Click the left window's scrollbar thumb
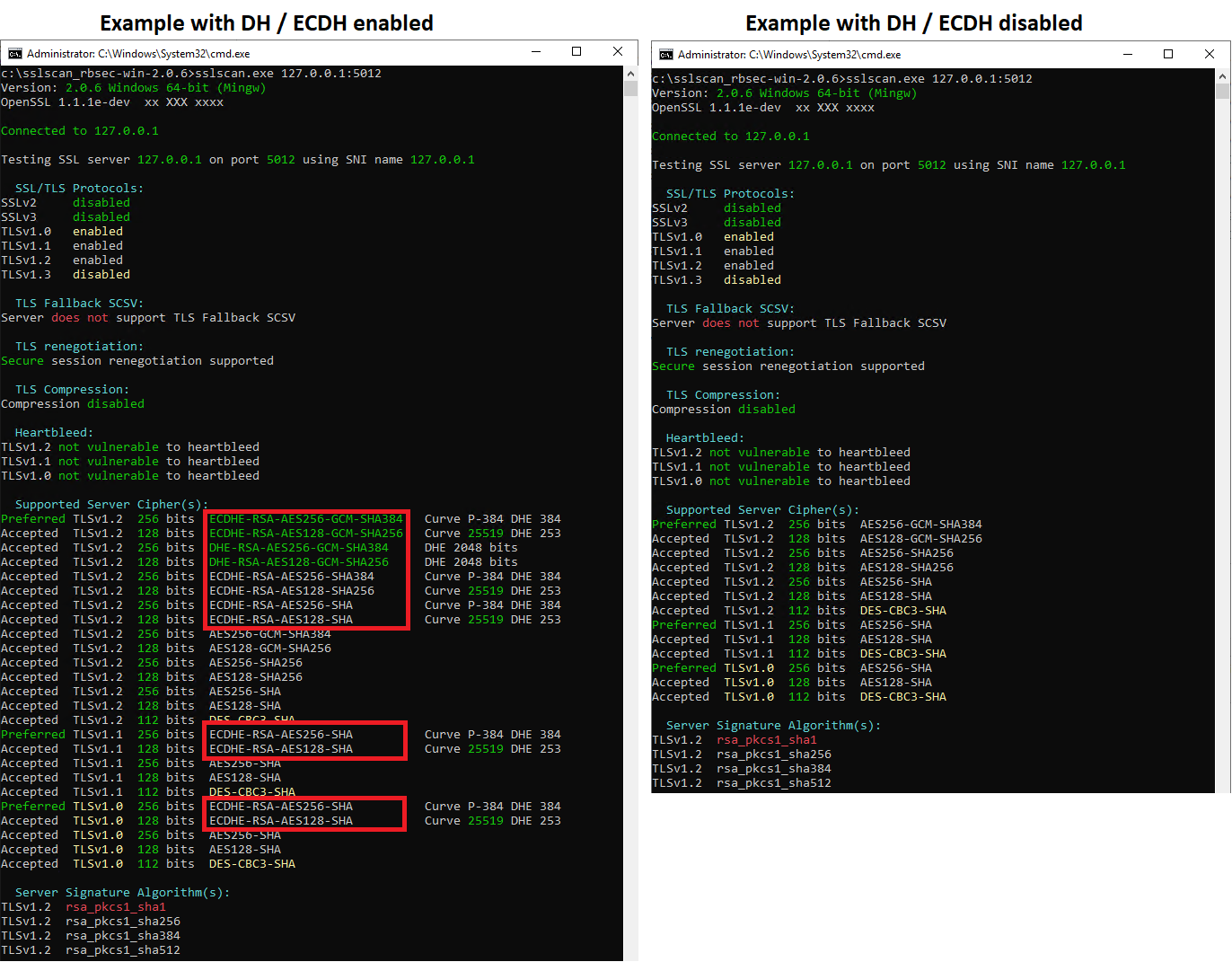 tap(630, 88)
